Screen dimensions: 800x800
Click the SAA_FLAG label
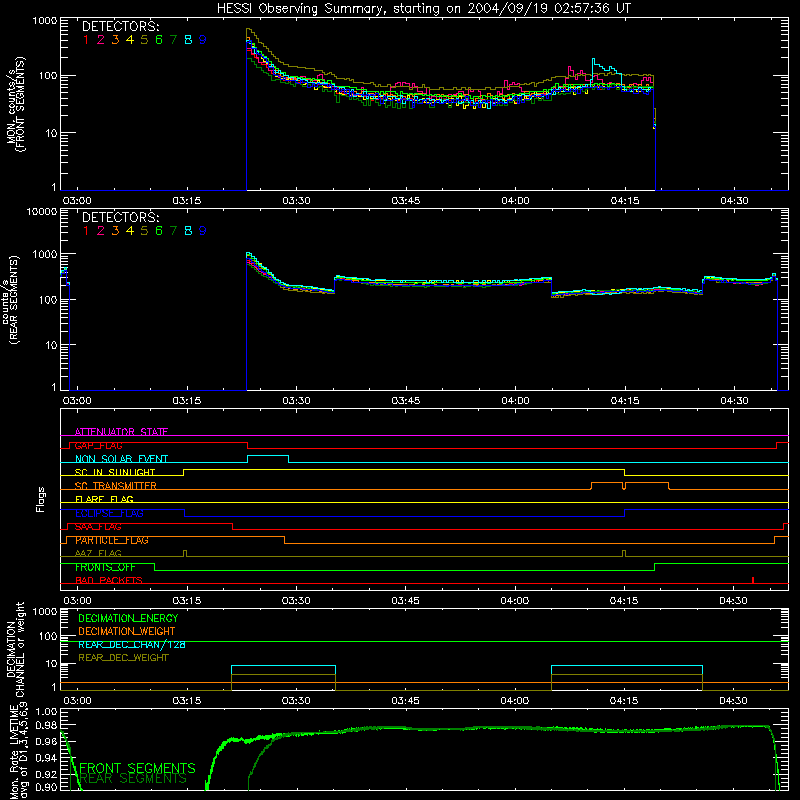(x=98, y=527)
